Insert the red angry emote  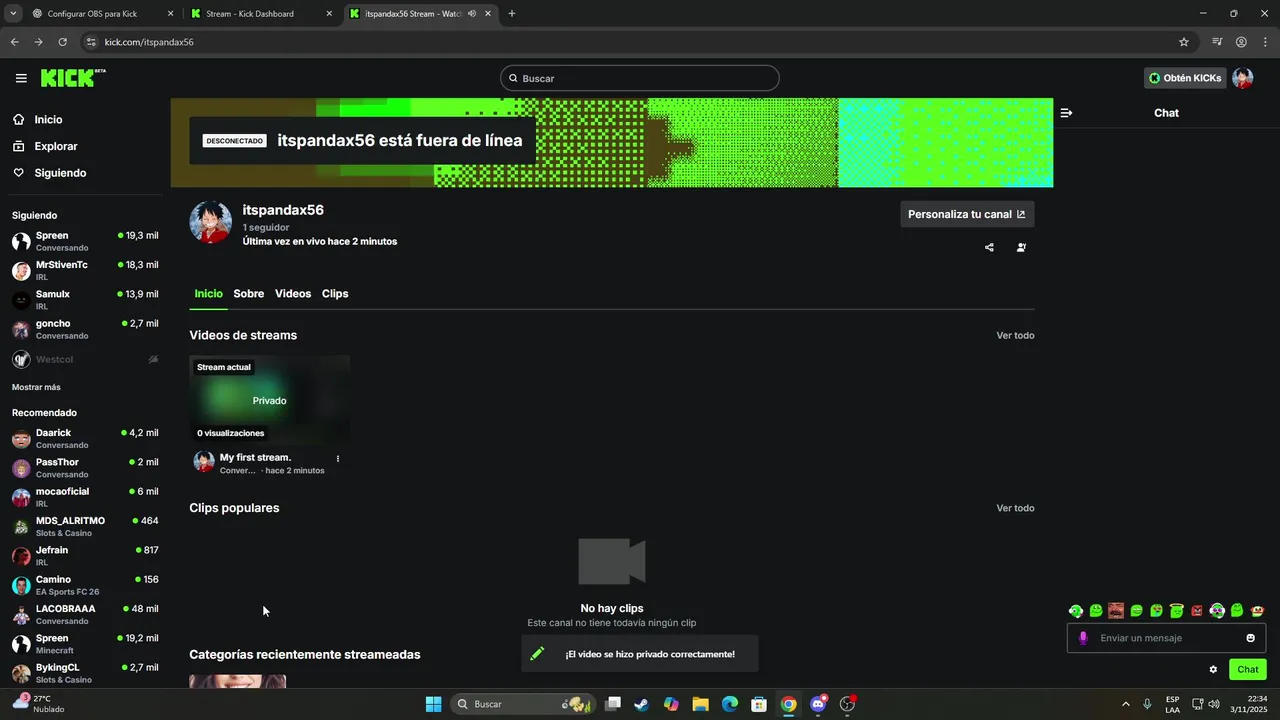(1197, 610)
